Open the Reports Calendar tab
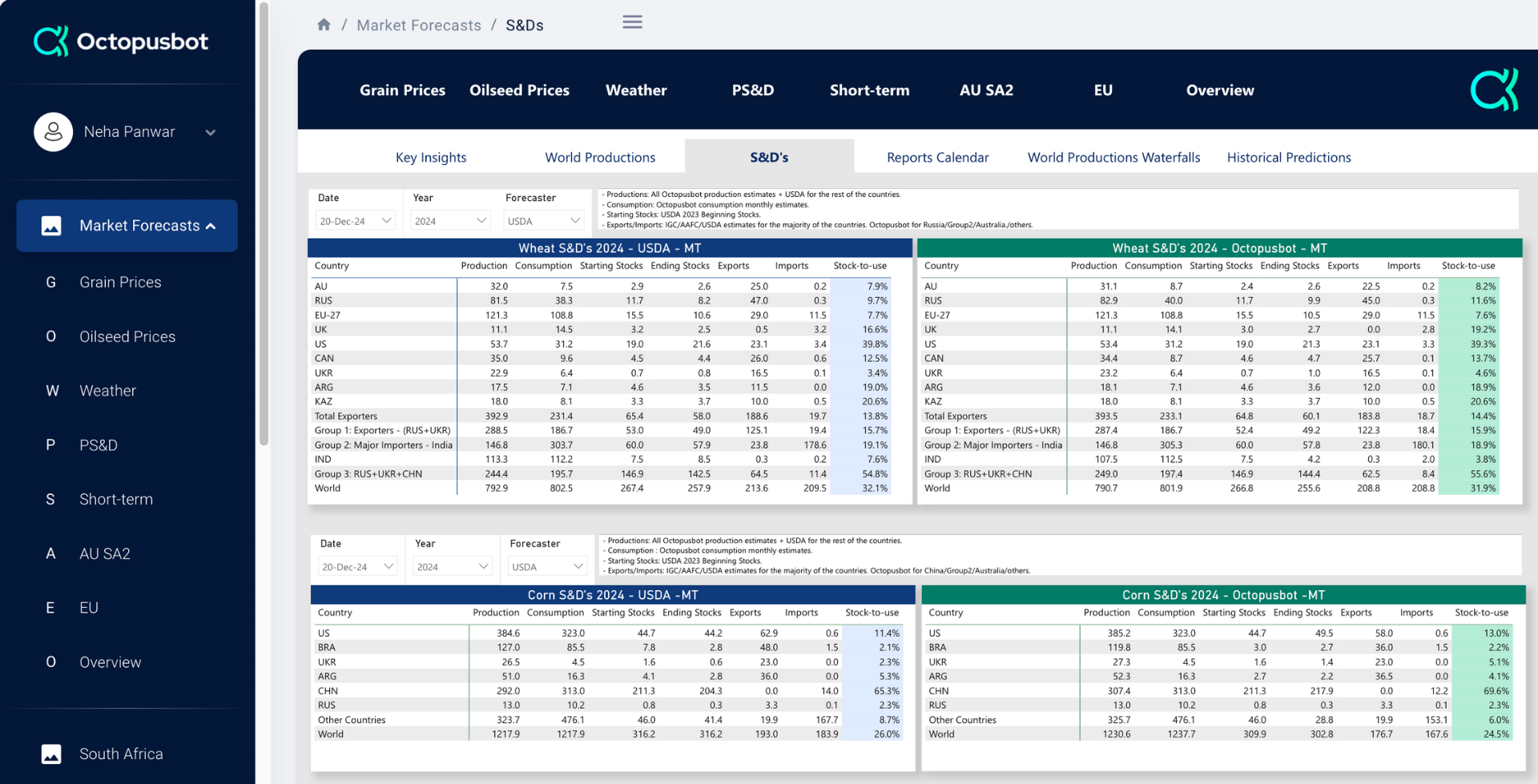This screenshot has height=784, width=1538. click(937, 158)
